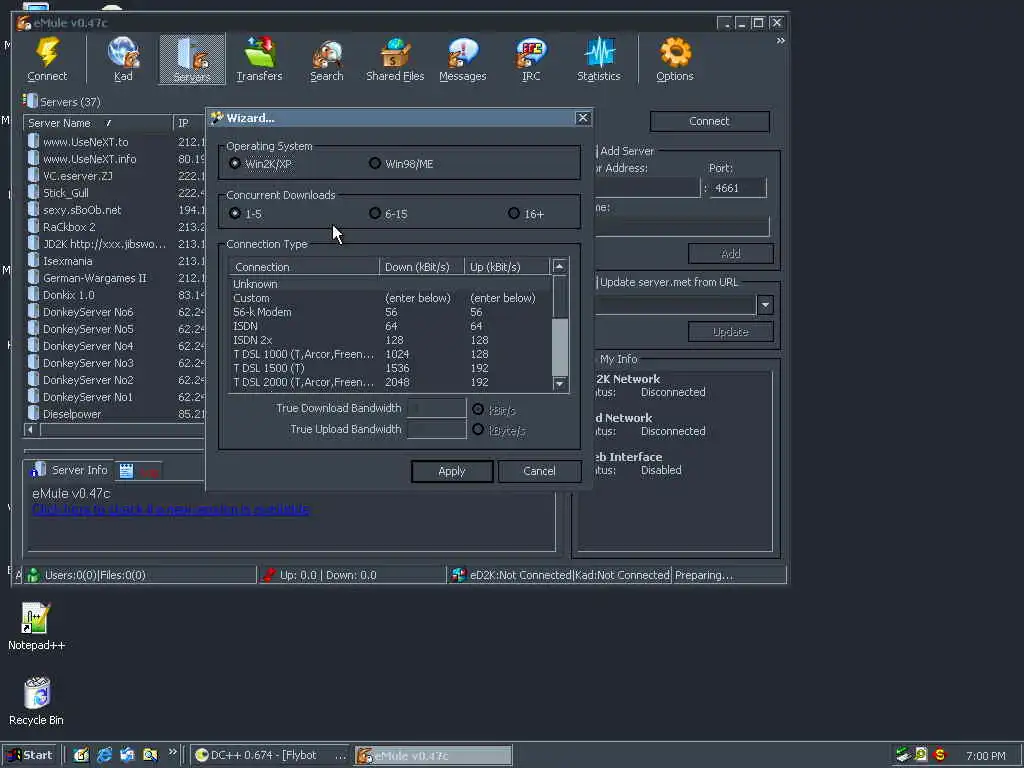This screenshot has height=768, width=1024.
Task: Click Apply in the Wizard dialog
Action: pos(452,471)
